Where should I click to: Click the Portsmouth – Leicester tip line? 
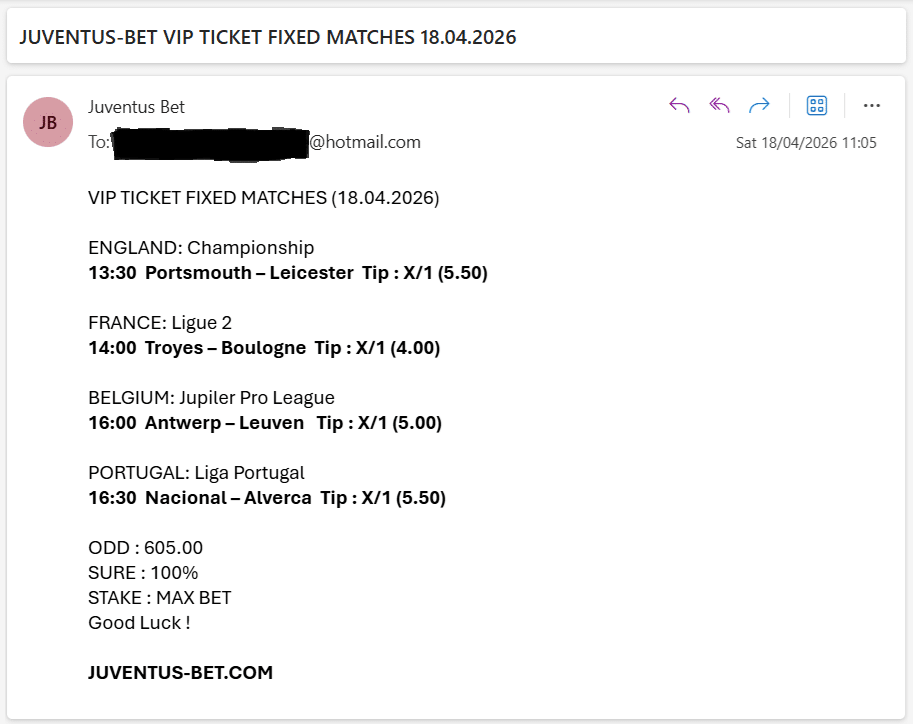pyautogui.click(x=288, y=273)
